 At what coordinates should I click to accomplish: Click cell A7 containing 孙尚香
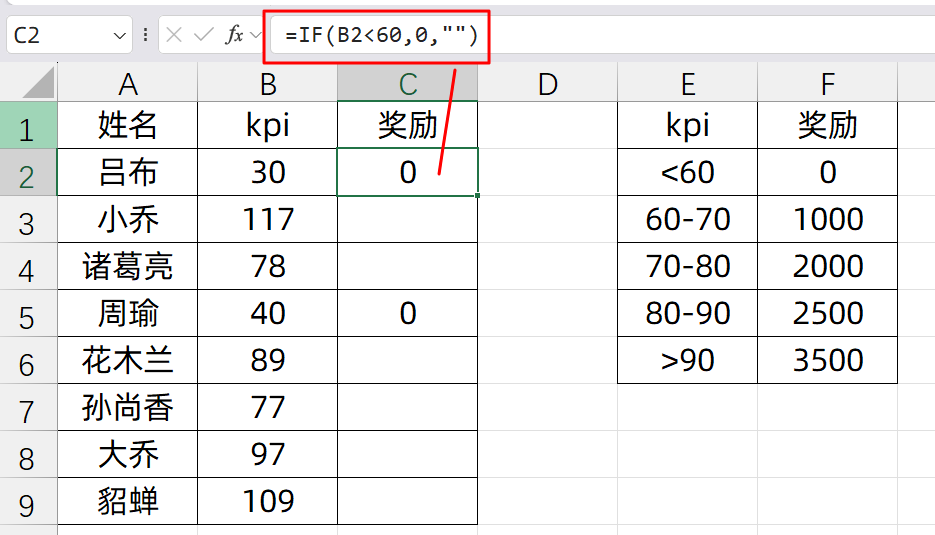pyautogui.click(x=128, y=407)
